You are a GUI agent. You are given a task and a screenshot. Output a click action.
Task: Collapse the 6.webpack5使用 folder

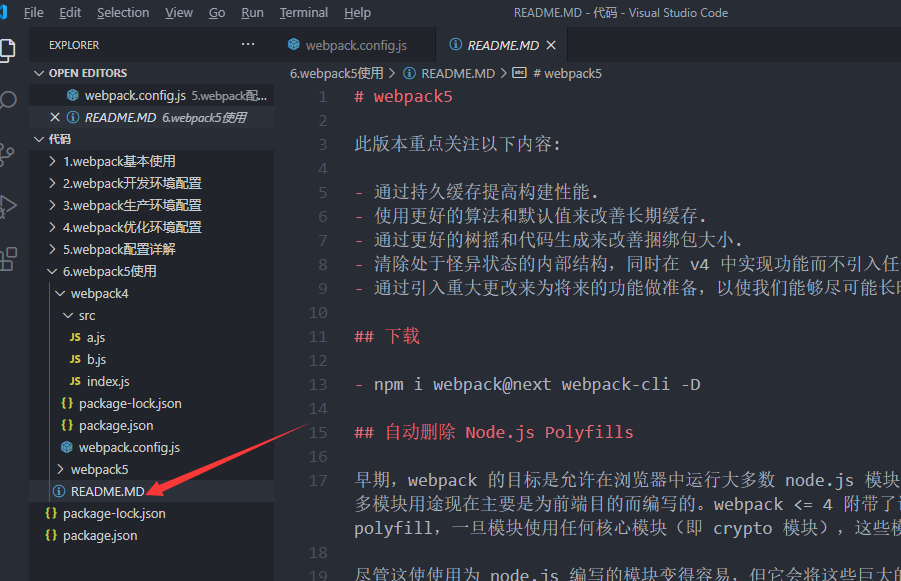pos(52,271)
